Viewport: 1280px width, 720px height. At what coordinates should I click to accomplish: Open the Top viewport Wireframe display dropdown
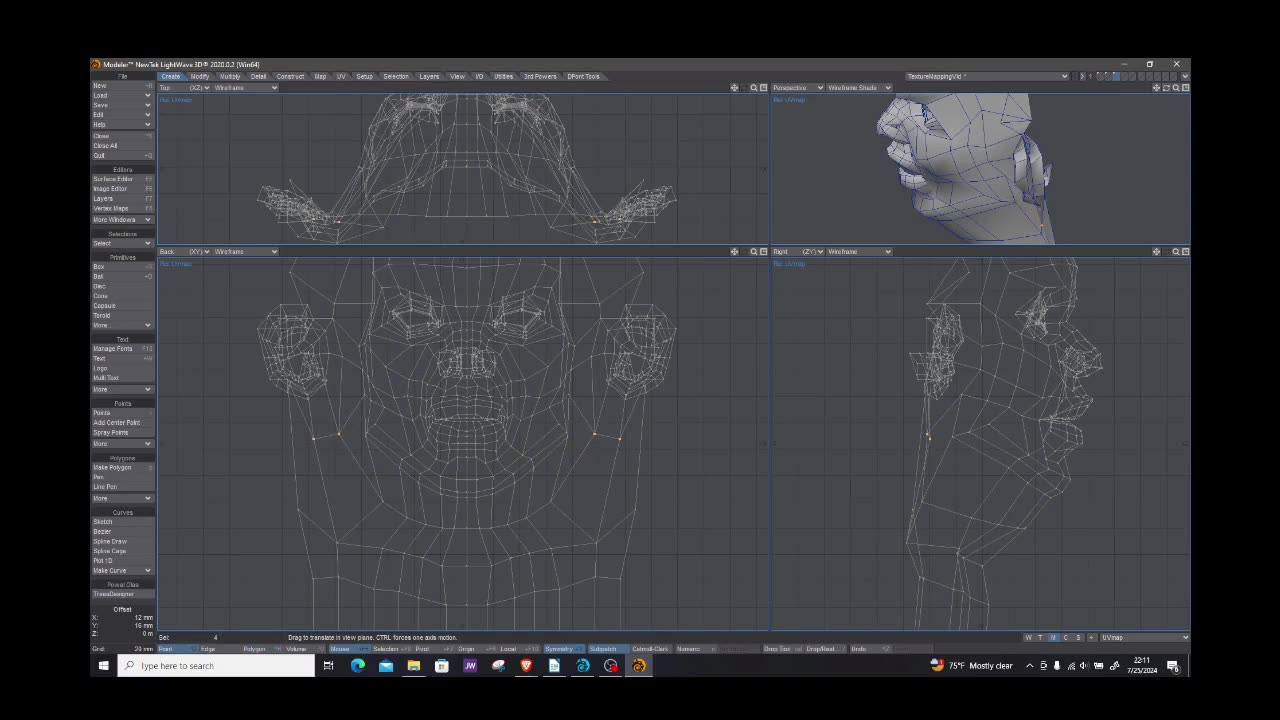pos(246,88)
